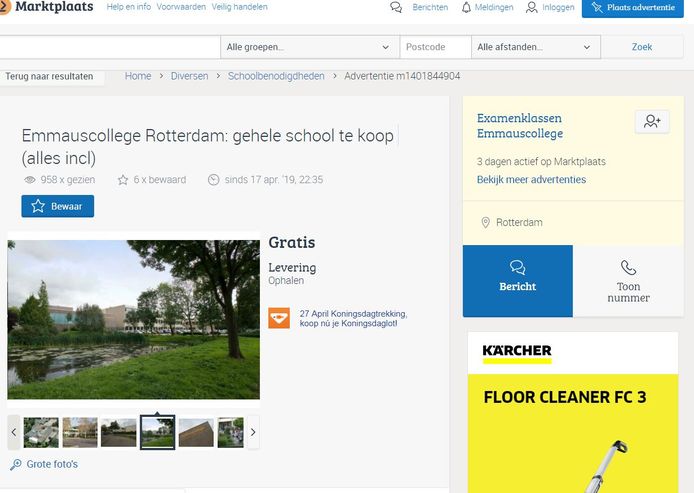Click the Gratis price text
This screenshot has height=493, width=694.
coord(292,243)
